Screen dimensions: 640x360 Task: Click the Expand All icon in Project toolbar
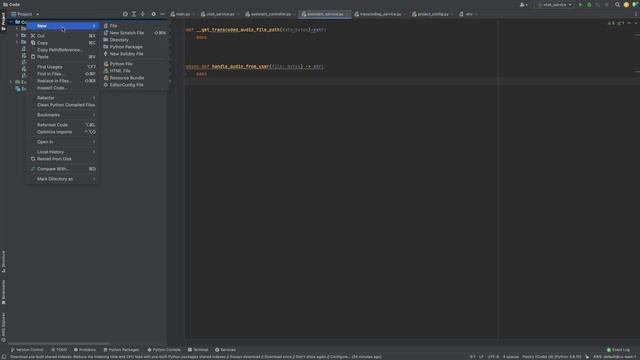134,14
